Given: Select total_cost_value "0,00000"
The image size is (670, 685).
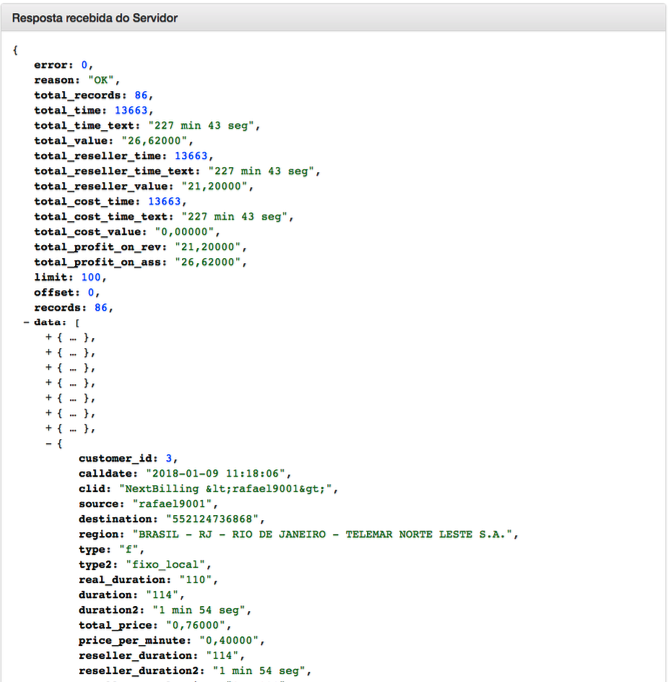Looking at the screenshot, I should (184, 232).
